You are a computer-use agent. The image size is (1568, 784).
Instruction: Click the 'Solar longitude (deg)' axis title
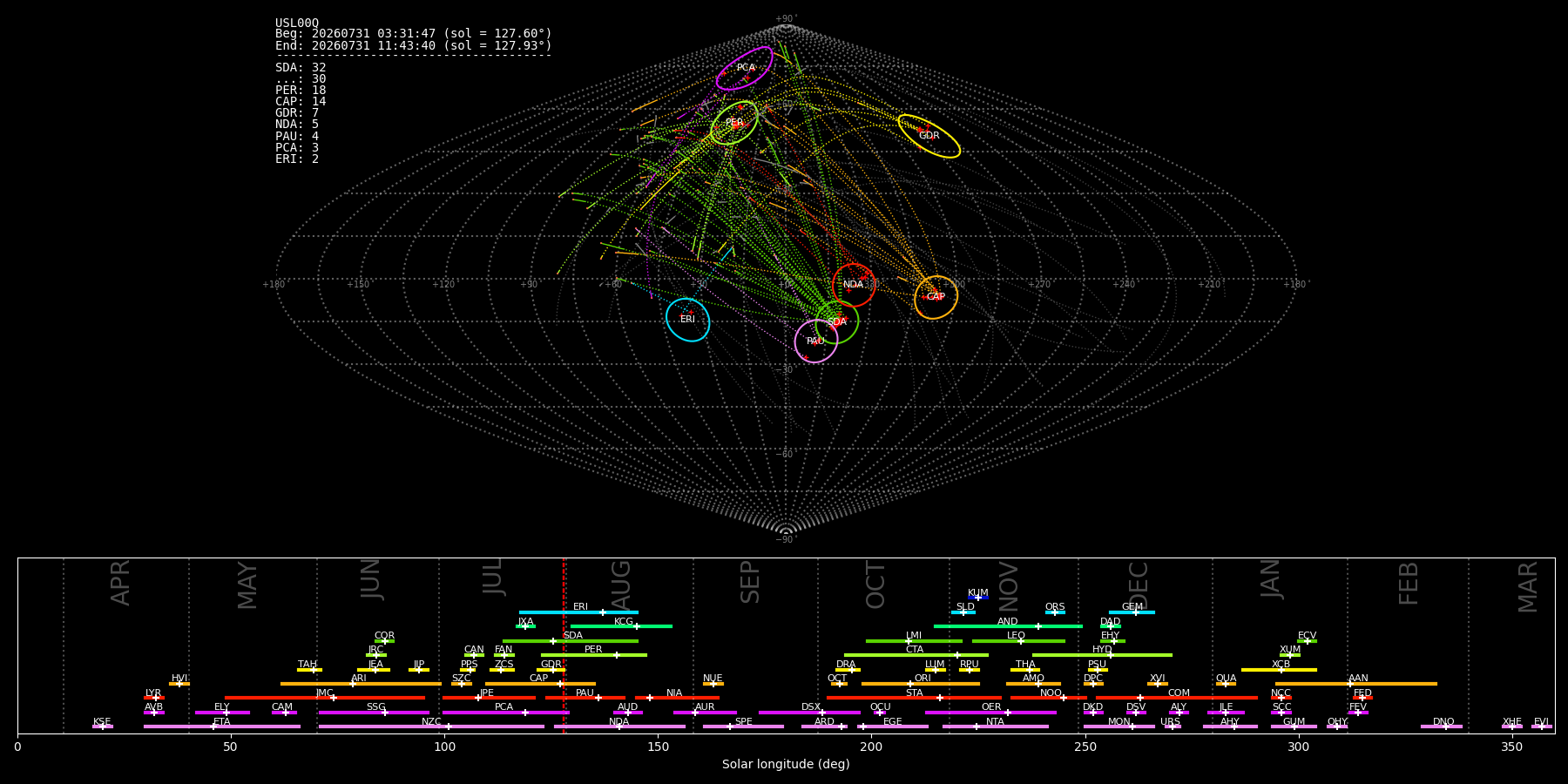click(x=786, y=764)
